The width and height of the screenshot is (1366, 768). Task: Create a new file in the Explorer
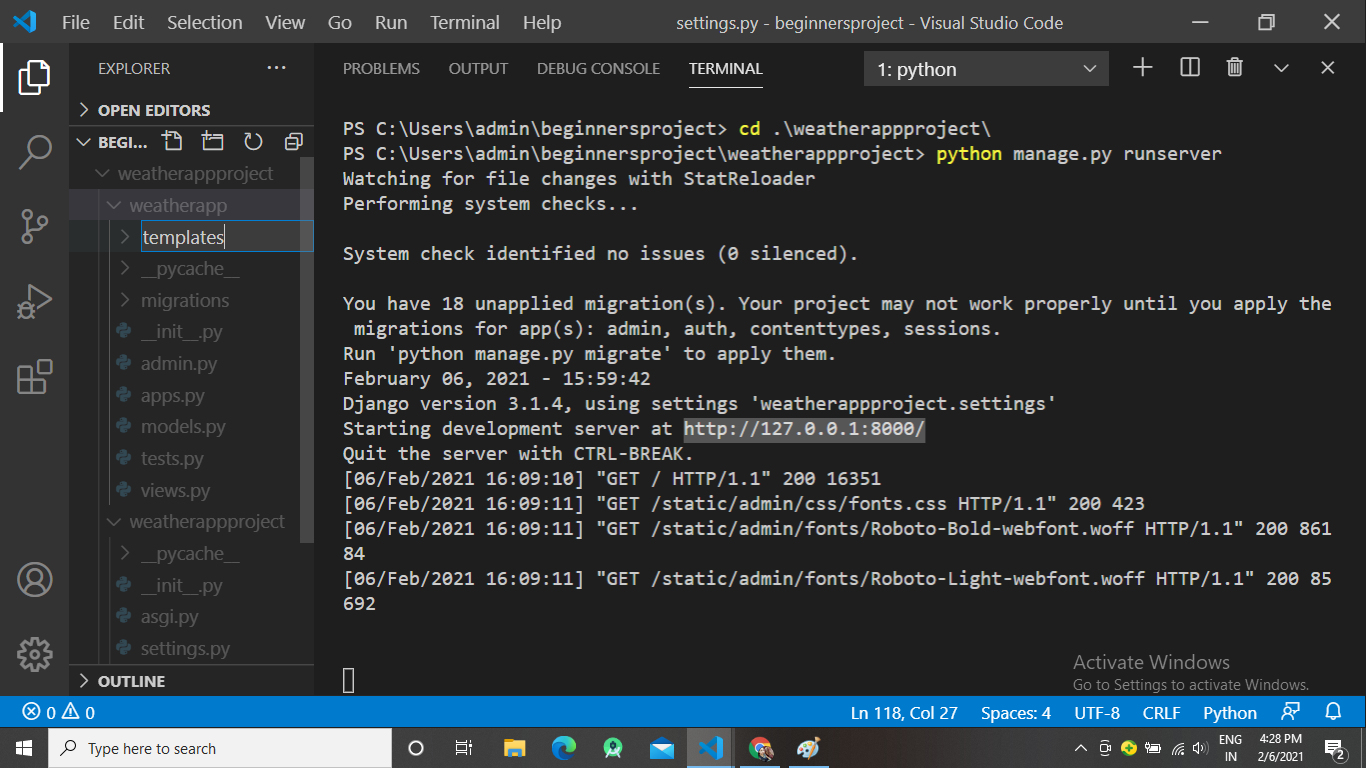coord(171,141)
